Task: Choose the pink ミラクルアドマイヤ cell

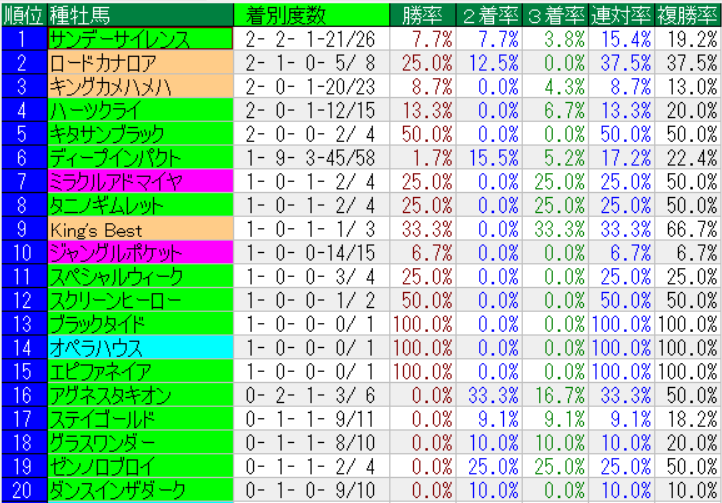Action: 140,181
